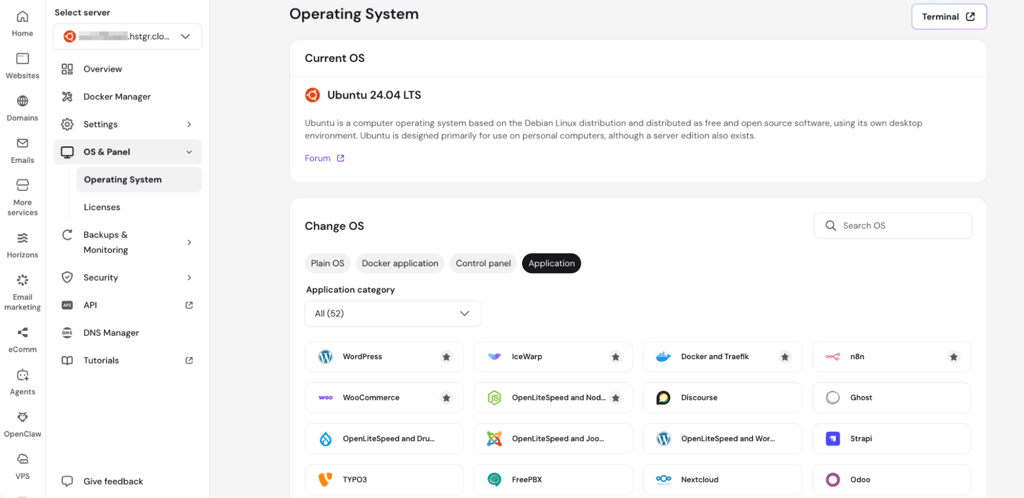
Task: Open Agents section
Action: [x=22, y=382]
